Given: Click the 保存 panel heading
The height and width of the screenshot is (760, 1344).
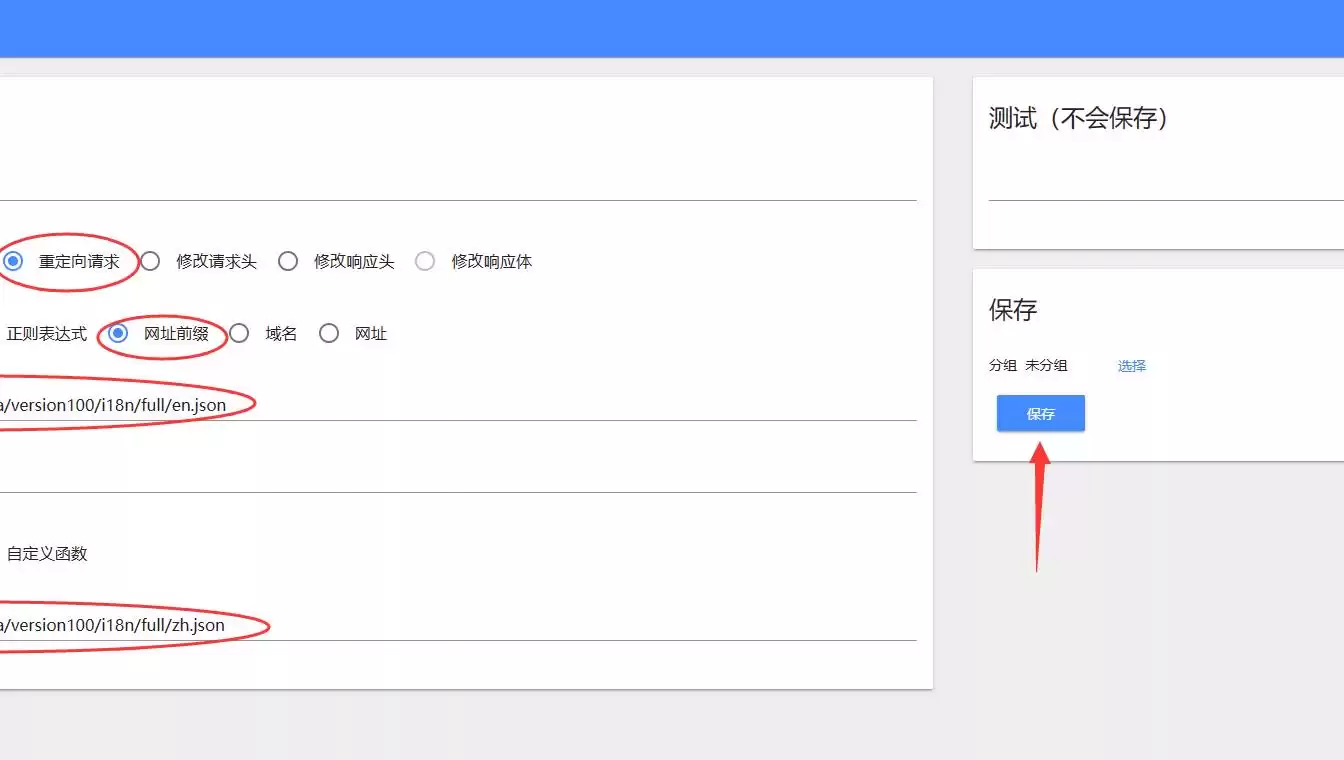Looking at the screenshot, I should coord(1013,310).
